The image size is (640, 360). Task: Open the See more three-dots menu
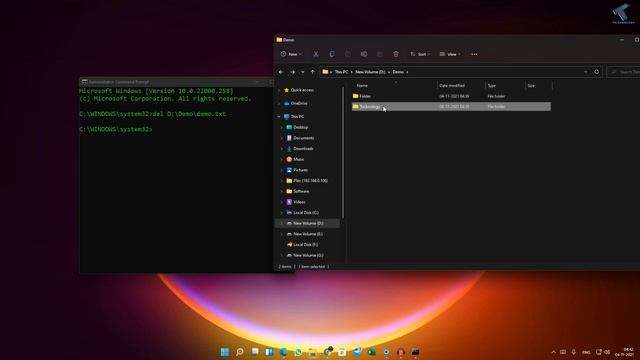click(x=474, y=54)
